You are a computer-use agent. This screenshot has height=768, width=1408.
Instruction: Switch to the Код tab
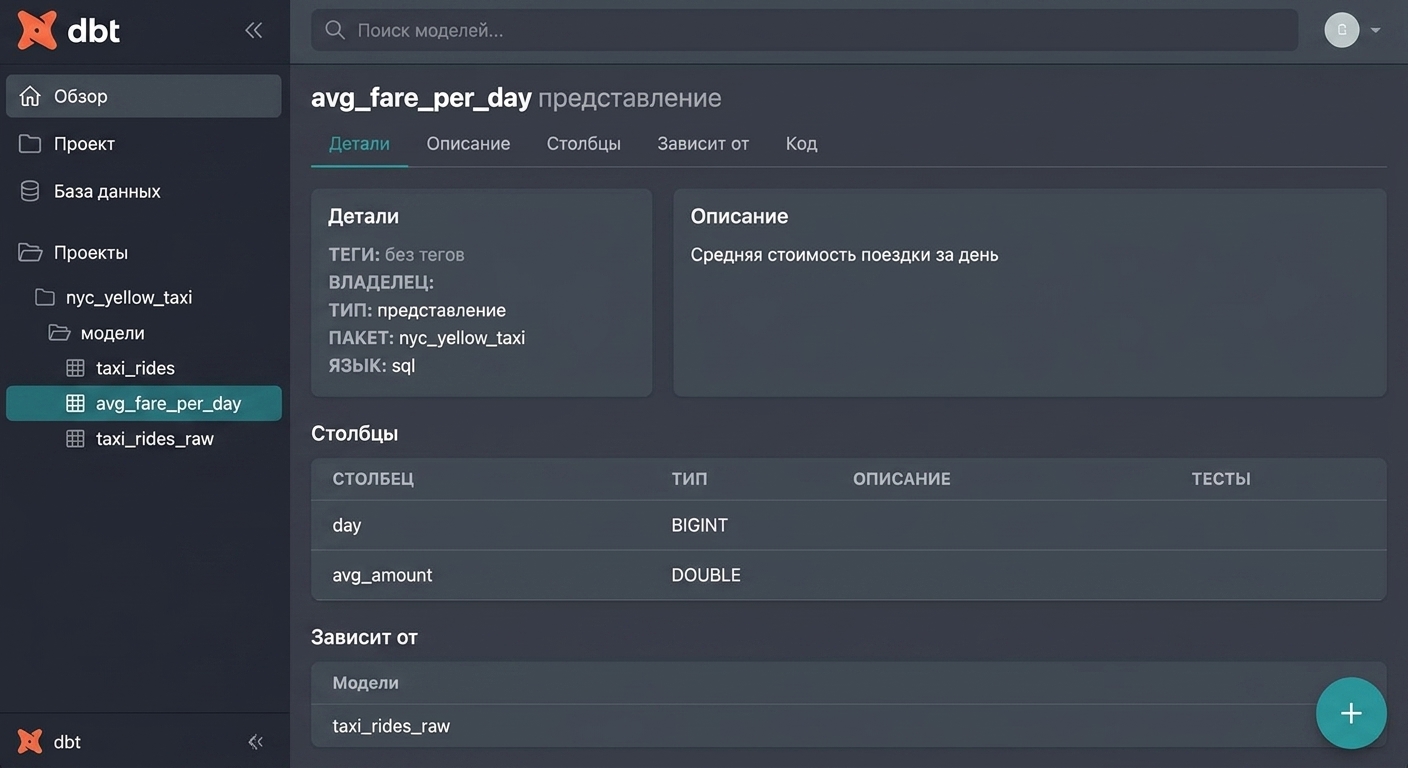[x=801, y=143]
